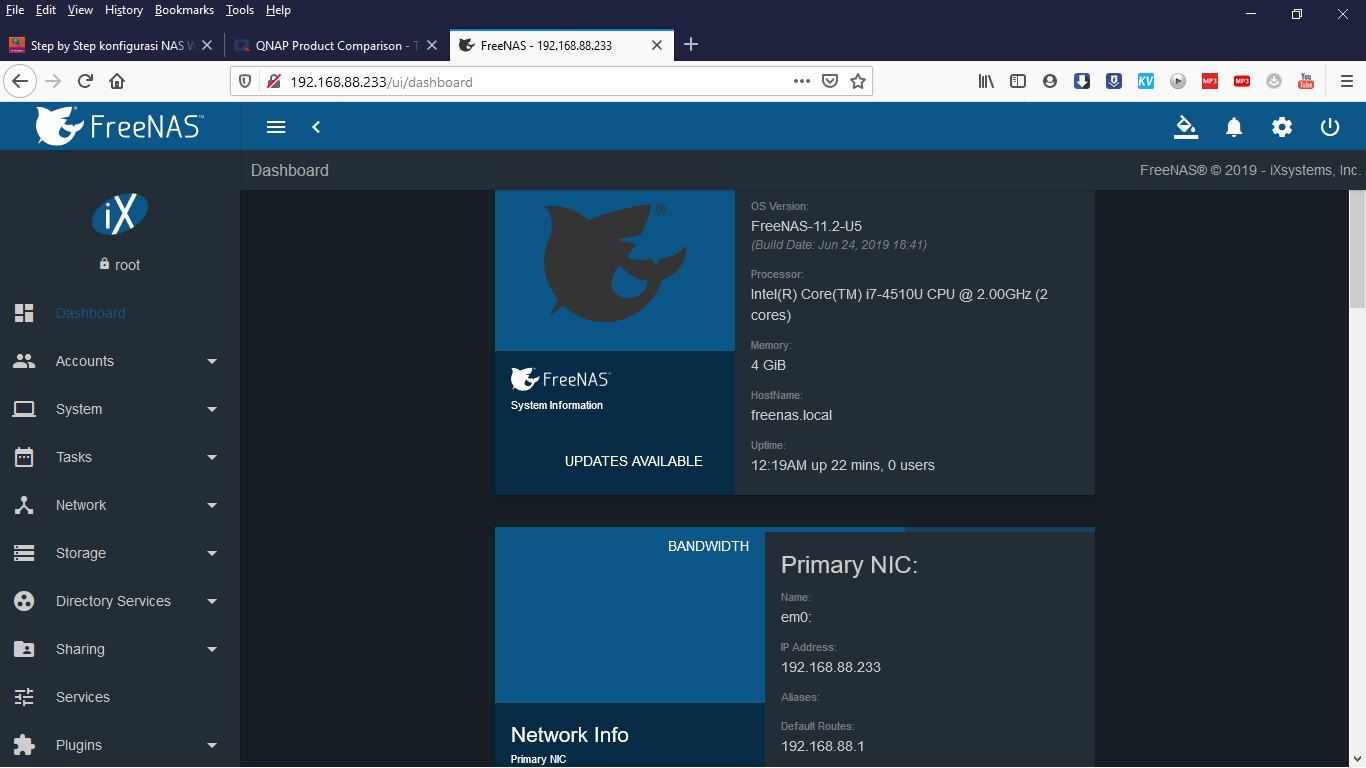Open the browser Tools menu
This screenshot has height=768, width=1366.
click(240, 10)
